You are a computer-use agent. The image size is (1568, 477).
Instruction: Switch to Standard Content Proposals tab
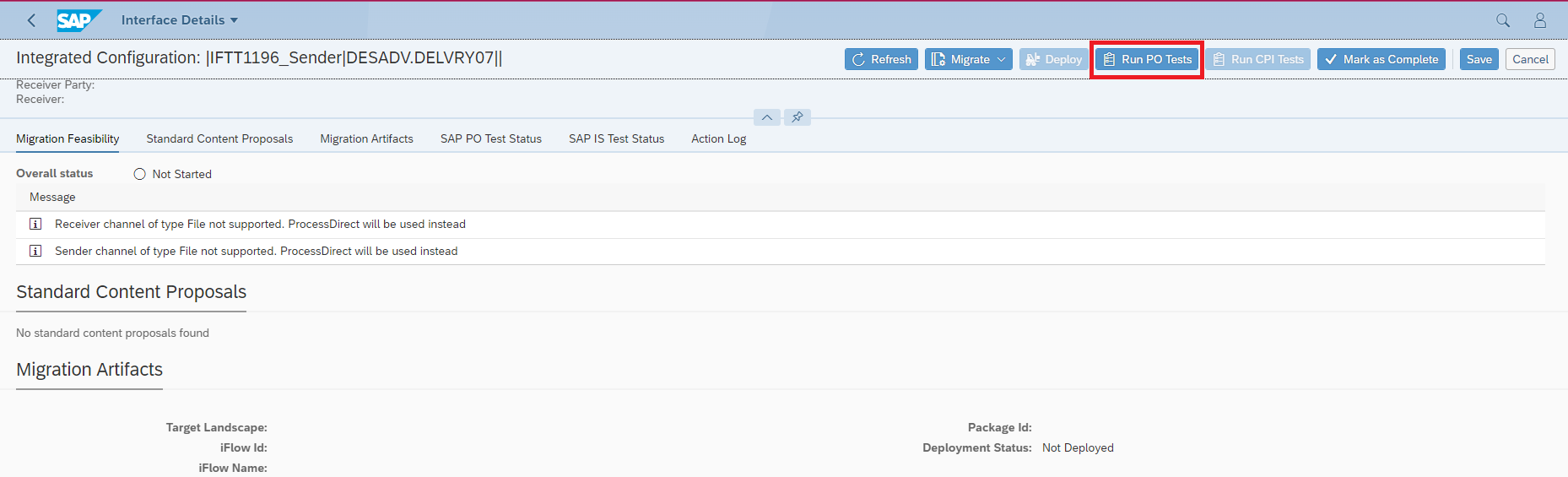[x=219, y=138]
